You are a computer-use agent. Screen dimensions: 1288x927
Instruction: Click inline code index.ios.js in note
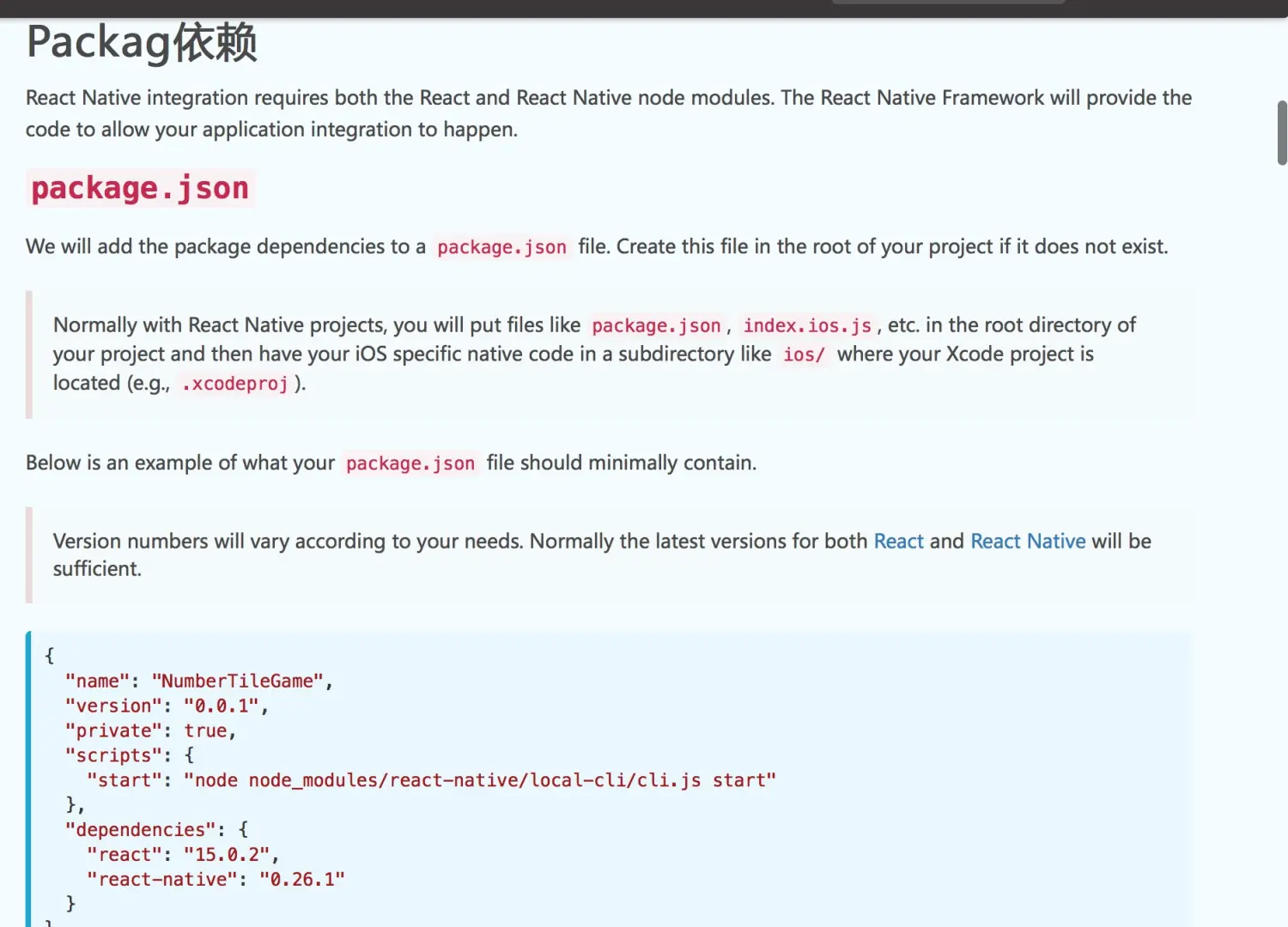point(807,326)
